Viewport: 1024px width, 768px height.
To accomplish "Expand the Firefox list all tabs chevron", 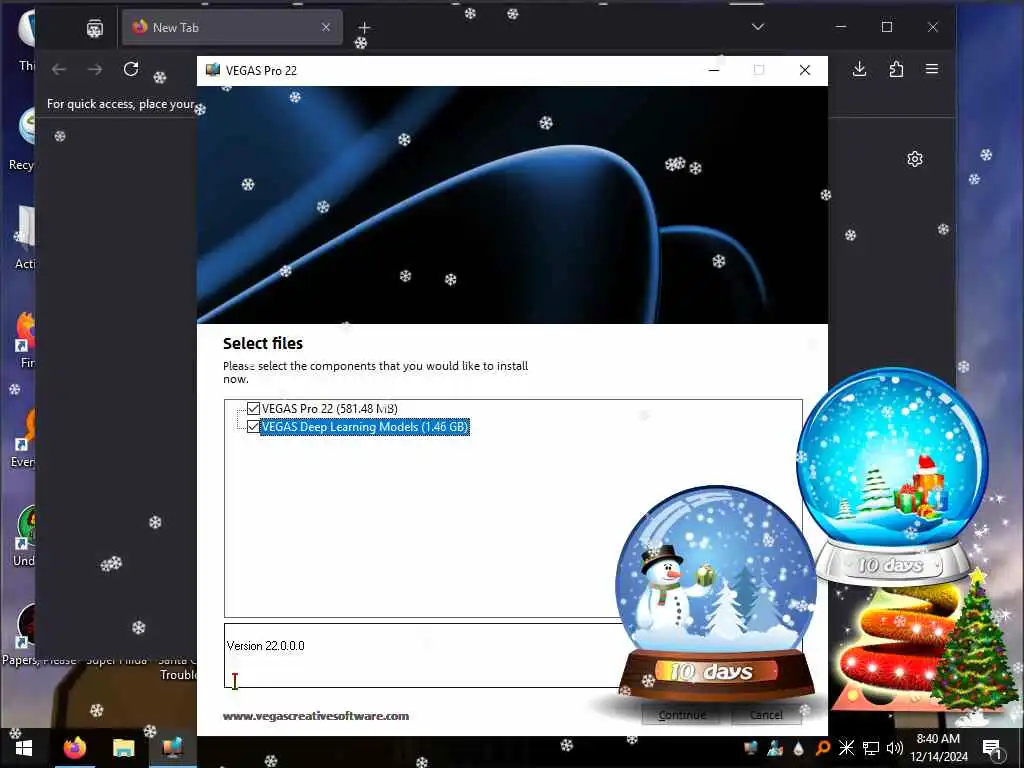I will point(758,27).
